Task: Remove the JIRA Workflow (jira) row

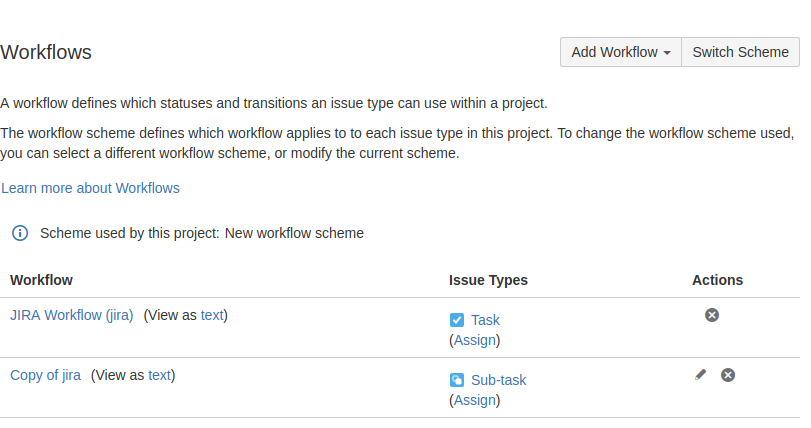Action: tap(712, 315)
